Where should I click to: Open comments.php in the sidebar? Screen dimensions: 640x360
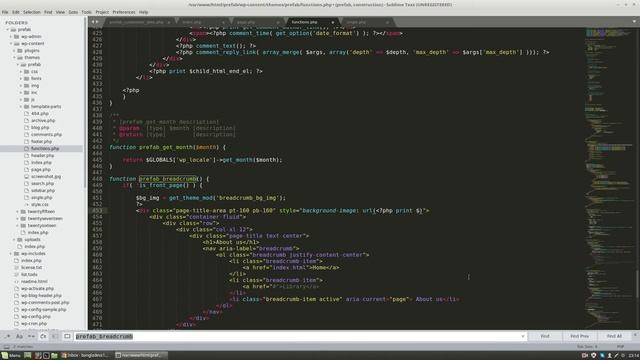[47, 134]
